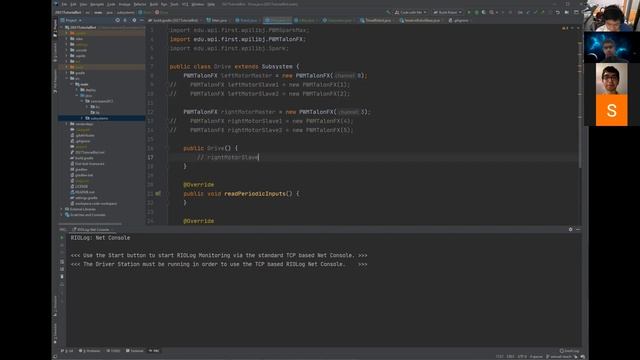The height and width of the screenshot is (360, 640).
Task: Expand the Scratches and Consoles node
Action: (62, 215)
